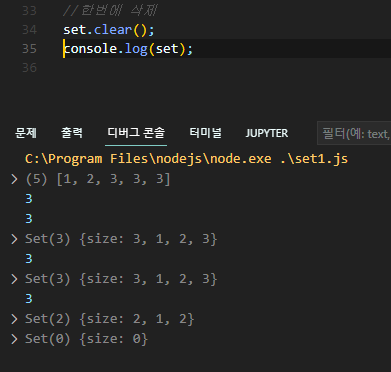Place cursor in console.log(set); code line
The height and width of the screenshot is (372, 391).
(128, 49)
